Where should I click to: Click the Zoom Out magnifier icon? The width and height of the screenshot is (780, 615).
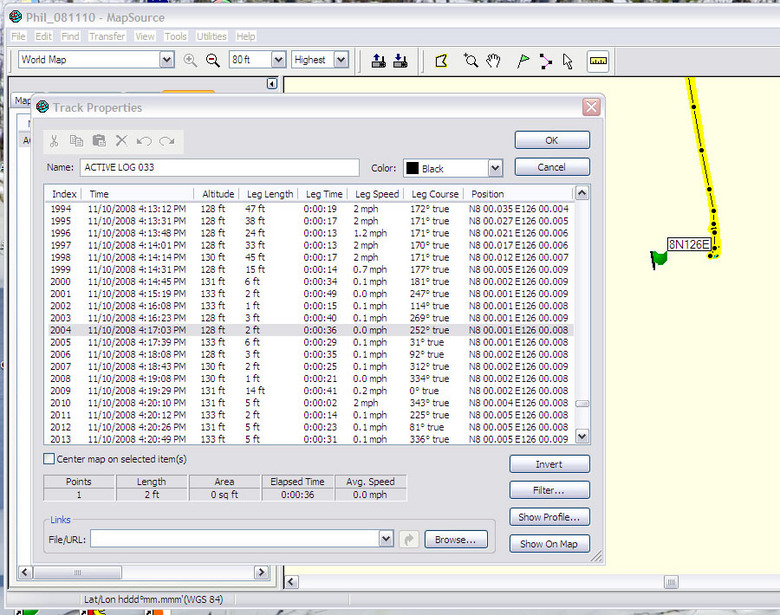[213, 60]
